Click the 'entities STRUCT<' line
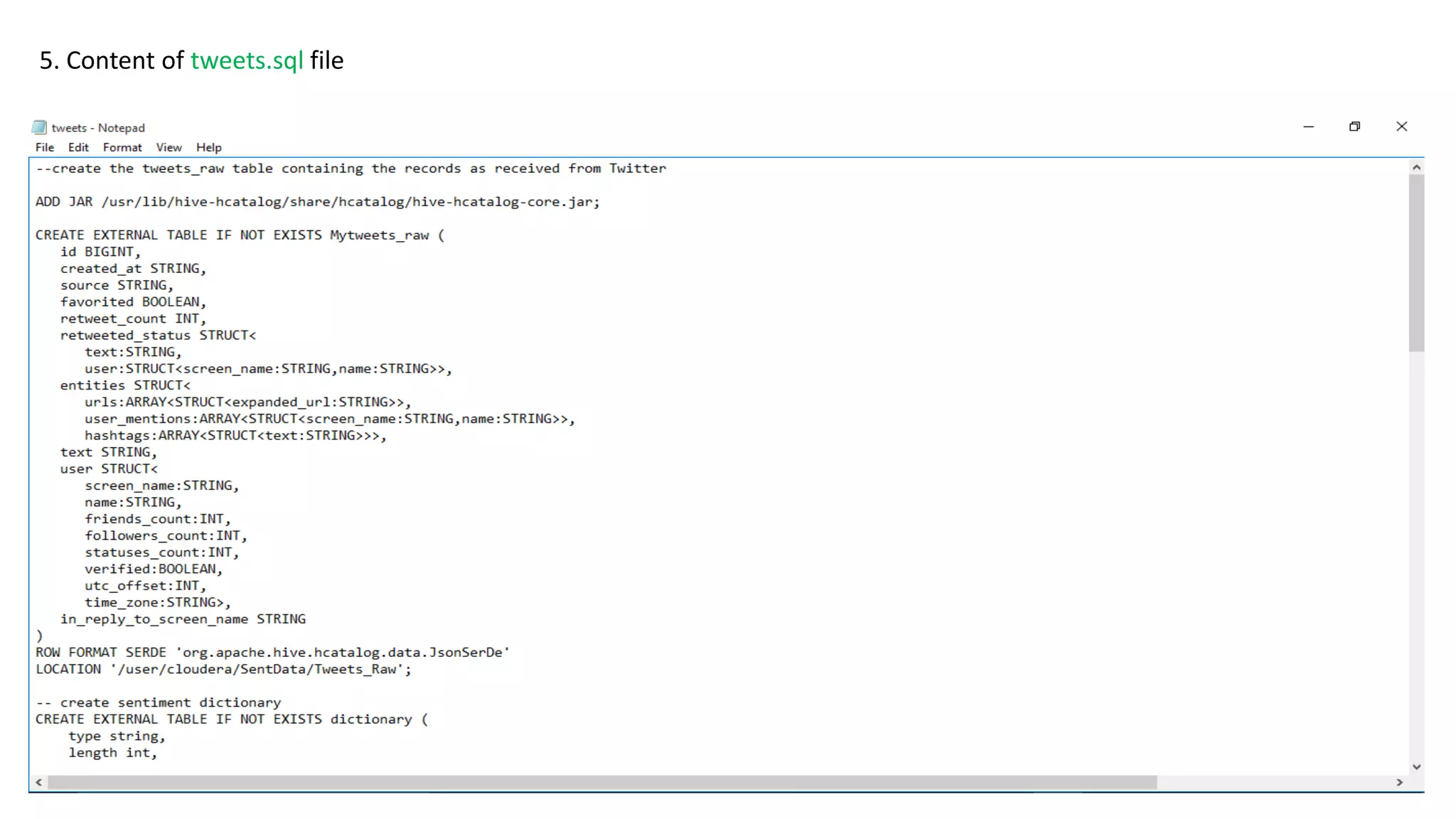This screenshot has width=1456, height=819. click(125, 385)
